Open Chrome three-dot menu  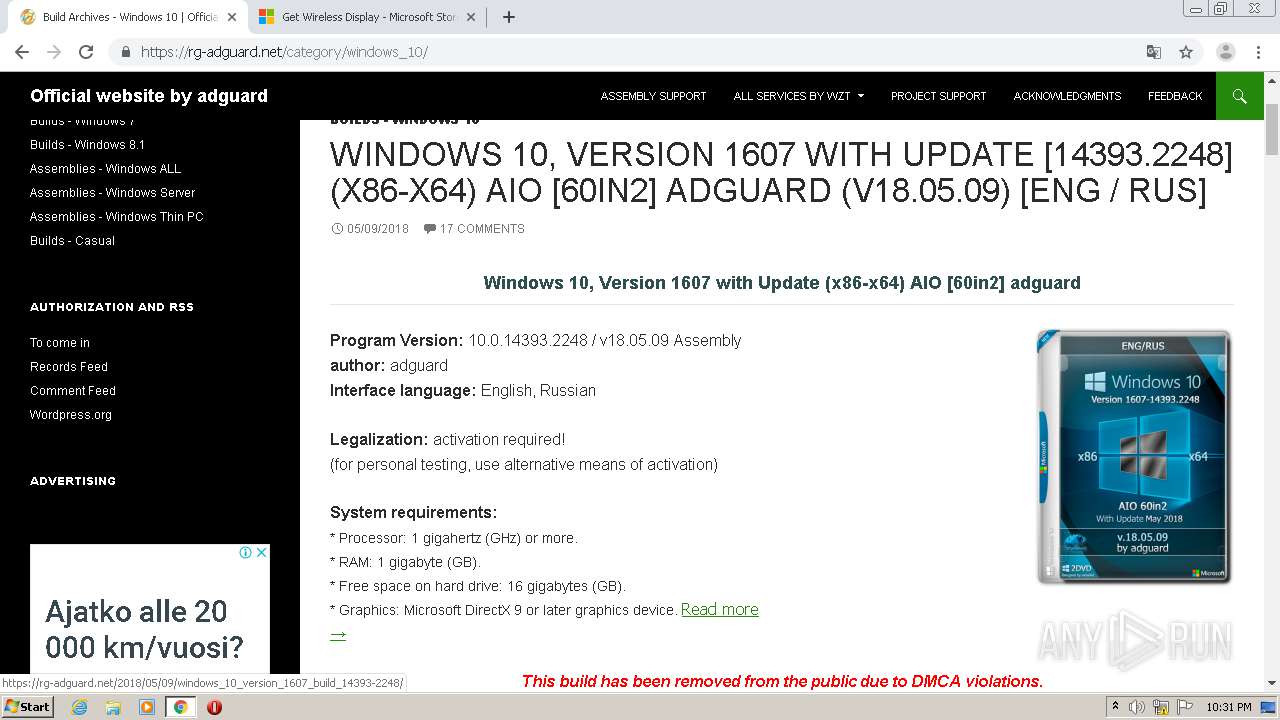point(1258,52)
